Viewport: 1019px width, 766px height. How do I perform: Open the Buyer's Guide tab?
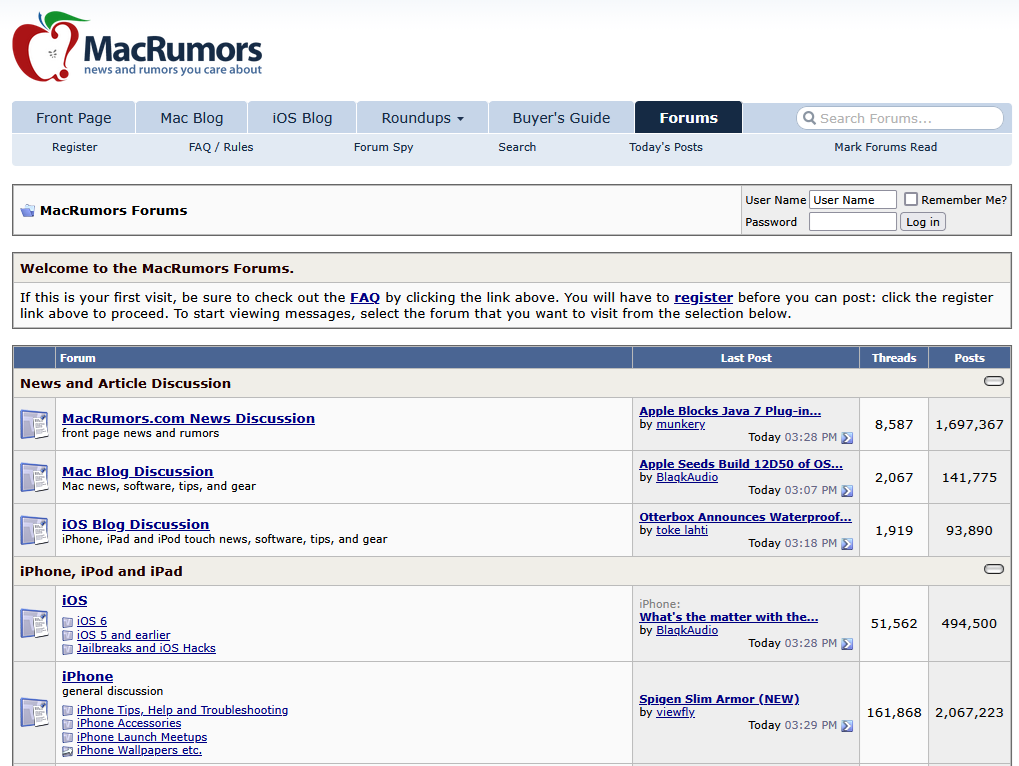tap(561, 118)
